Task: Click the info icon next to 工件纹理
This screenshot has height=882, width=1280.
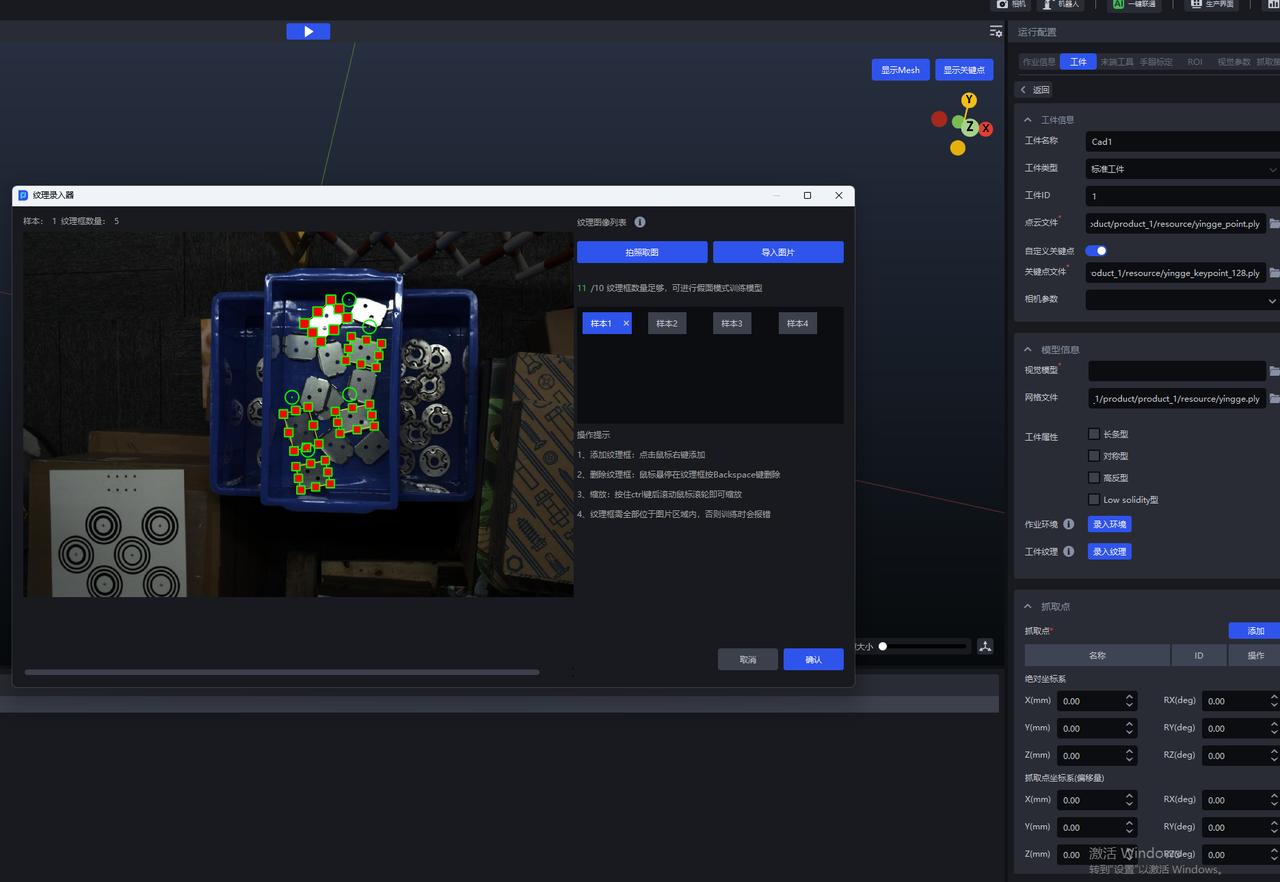Action: coord(1068,552)
